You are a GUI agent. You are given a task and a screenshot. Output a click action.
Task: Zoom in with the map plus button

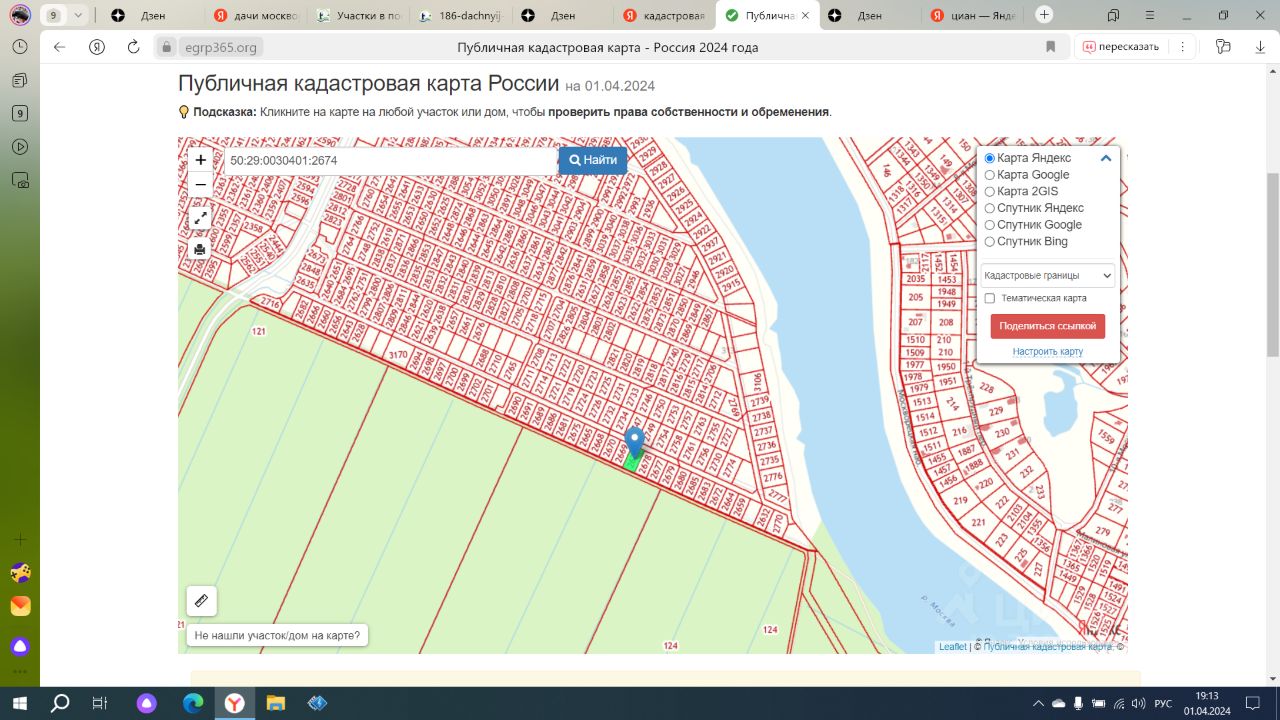click(201, 160)
